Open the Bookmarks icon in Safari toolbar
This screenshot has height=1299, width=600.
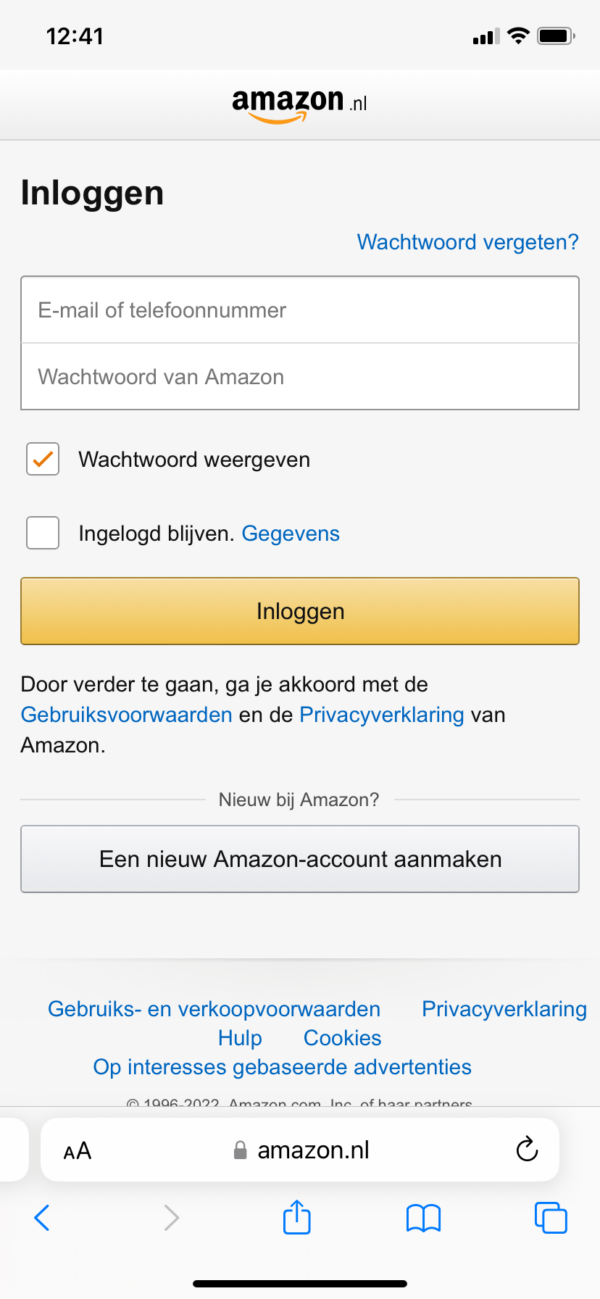tap(422, 1218)
